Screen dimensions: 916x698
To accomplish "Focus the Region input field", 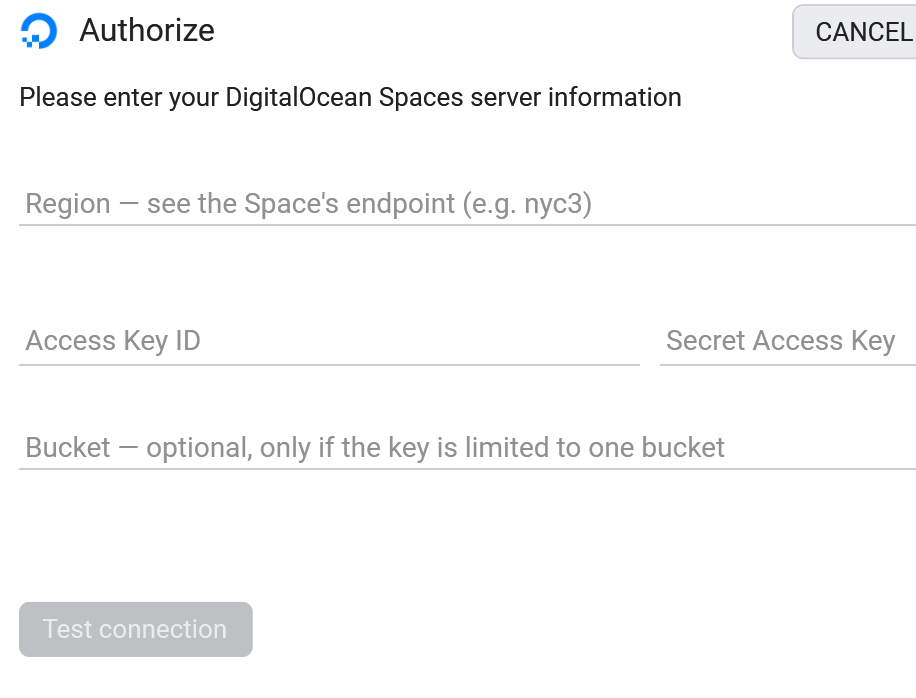I will 467,204.
